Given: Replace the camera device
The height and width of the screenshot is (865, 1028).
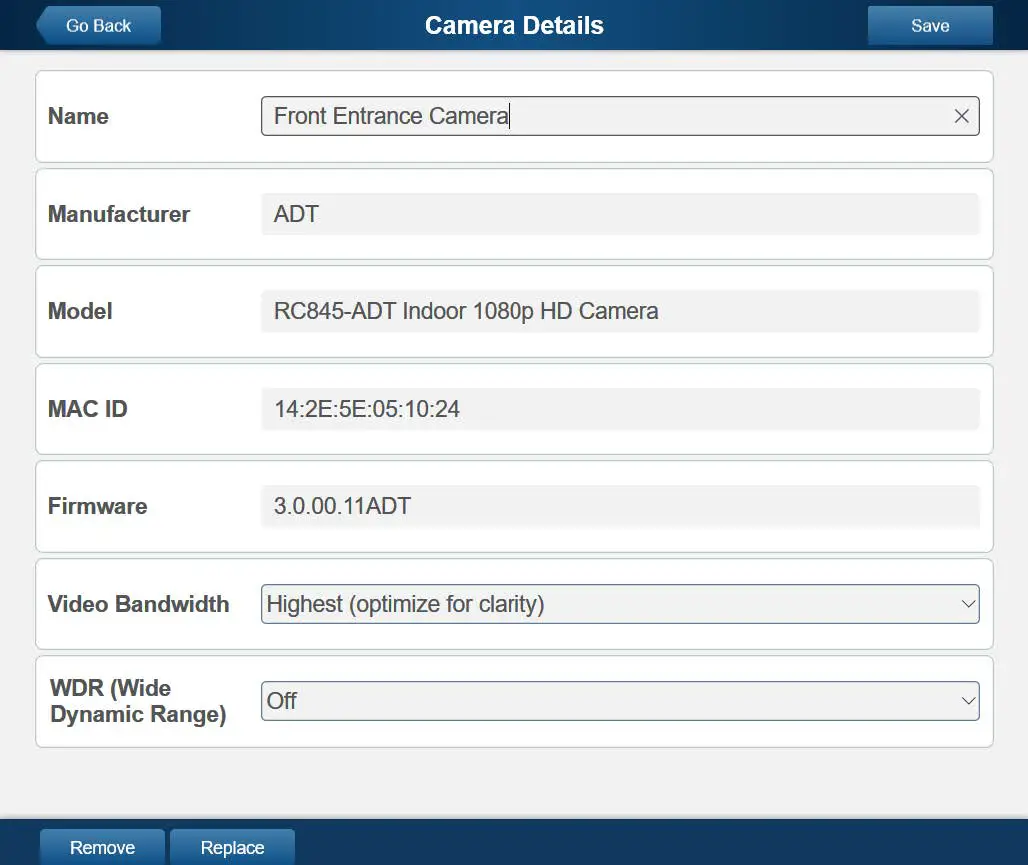Looking at the screenshot, I should 232,847.
